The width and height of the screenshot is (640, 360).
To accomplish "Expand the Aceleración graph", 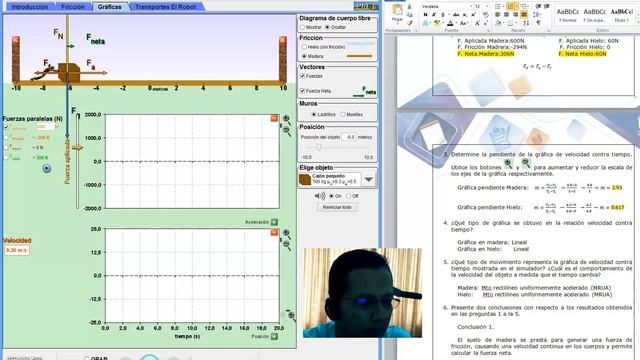I will (x=274, y=222).
